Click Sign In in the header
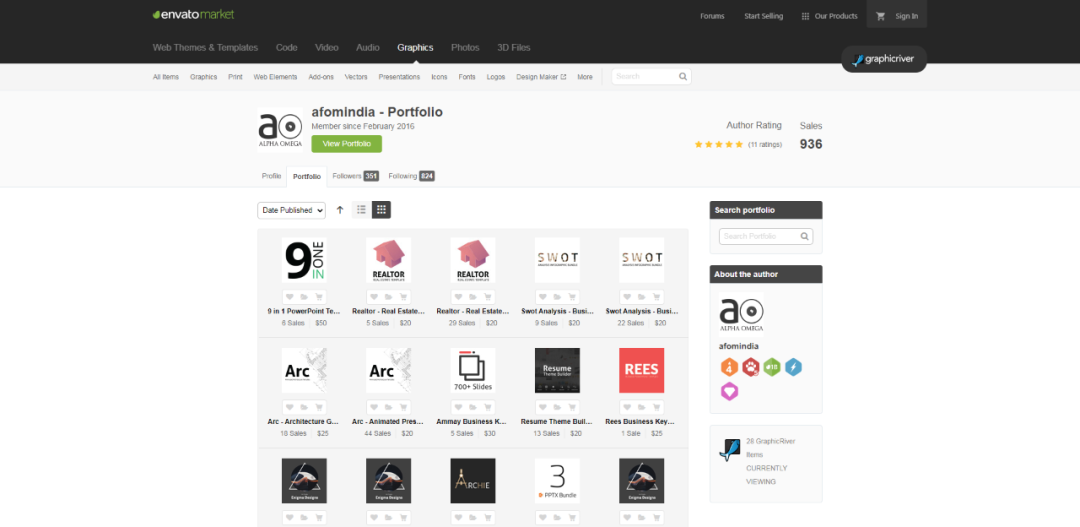Image resolution: width=1080 pixels, height=527 pixels. tap(906, 16)
